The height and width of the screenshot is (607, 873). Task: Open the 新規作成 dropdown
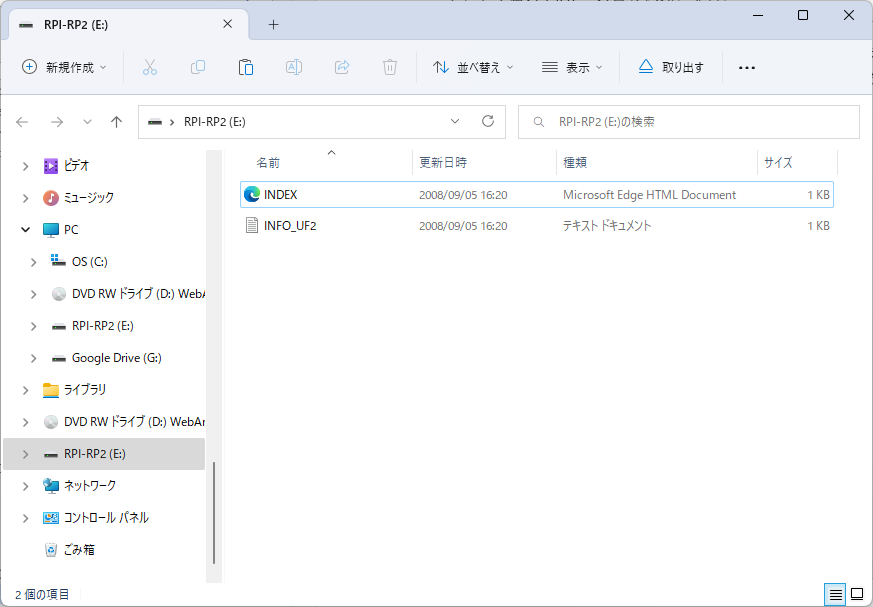click(64, 67)
